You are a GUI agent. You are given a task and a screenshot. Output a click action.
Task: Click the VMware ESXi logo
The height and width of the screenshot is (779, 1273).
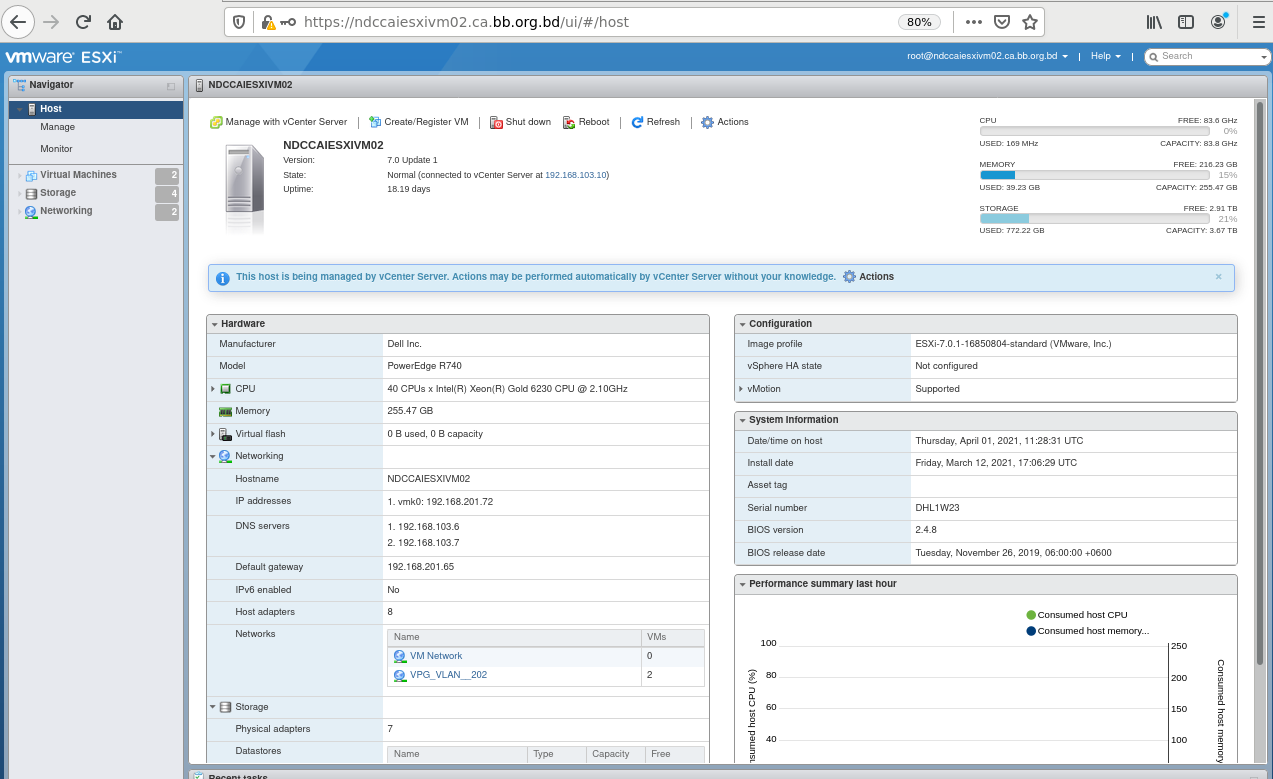[63, 57]
